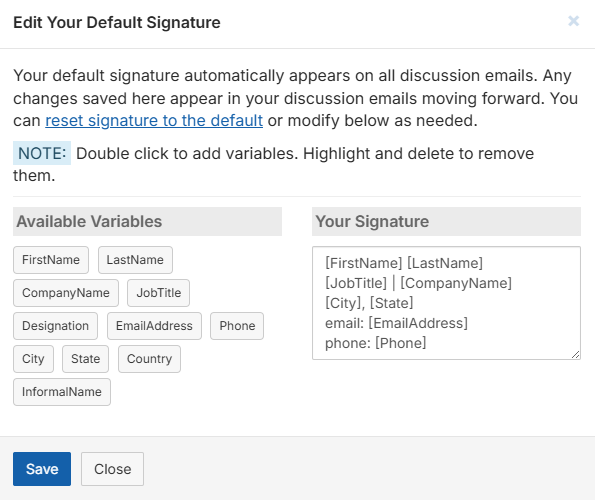The image size is (595, 500).
Task: Click the NOTE: label badge
Action: tap(42, 153)
